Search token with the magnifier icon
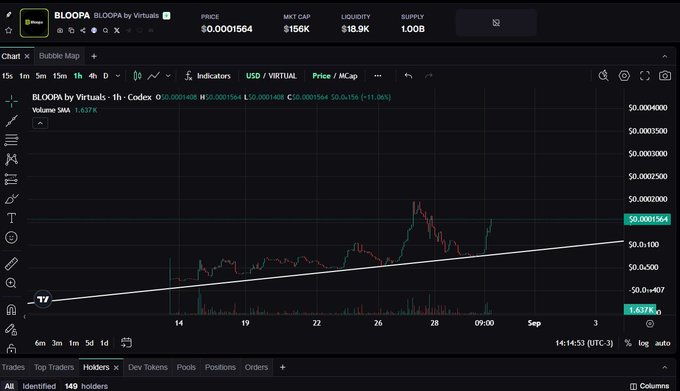Image resolution: width=680 pixels, height=391 pixels. (x=105, y=30)
